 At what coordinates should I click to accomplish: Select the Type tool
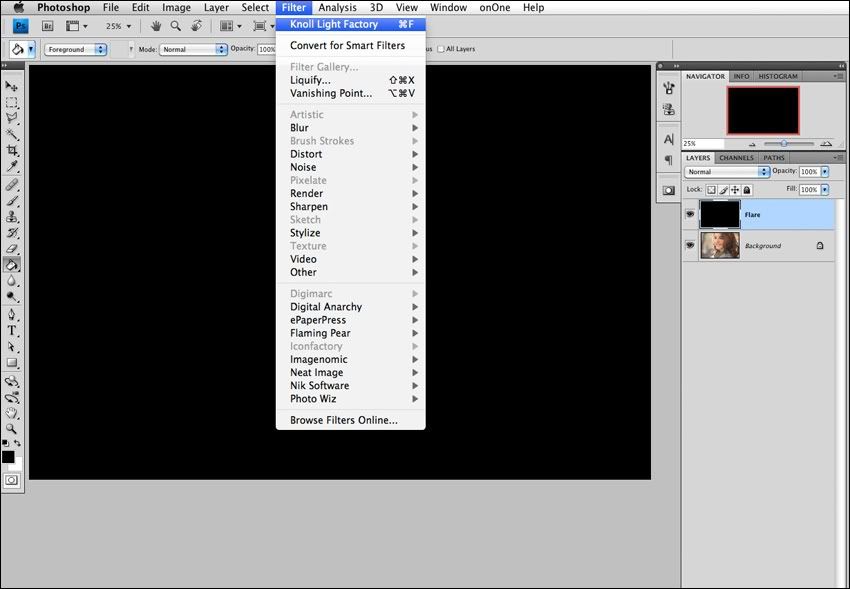11,331
